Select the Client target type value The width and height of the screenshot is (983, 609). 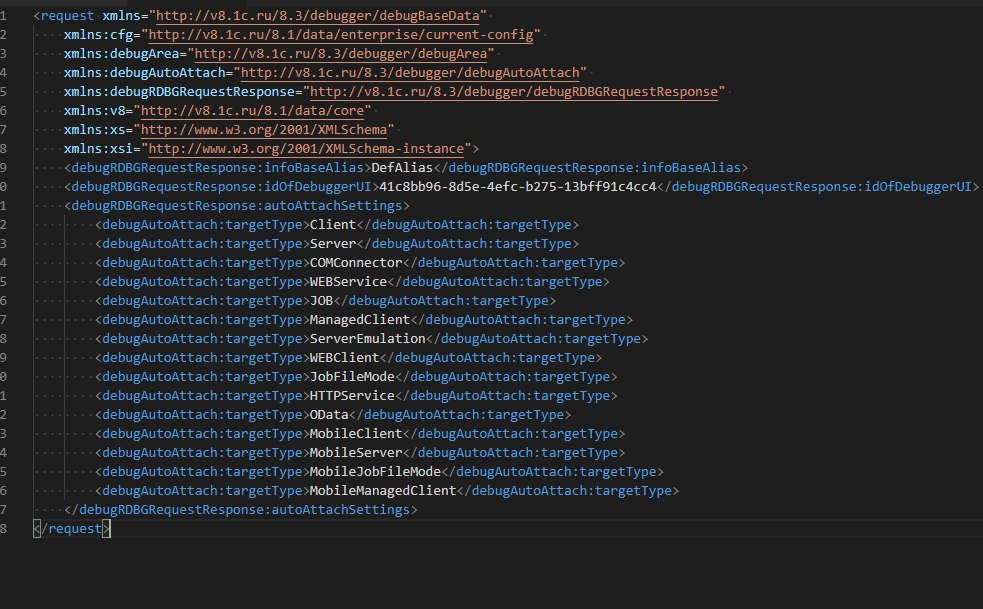pos(333,225)
